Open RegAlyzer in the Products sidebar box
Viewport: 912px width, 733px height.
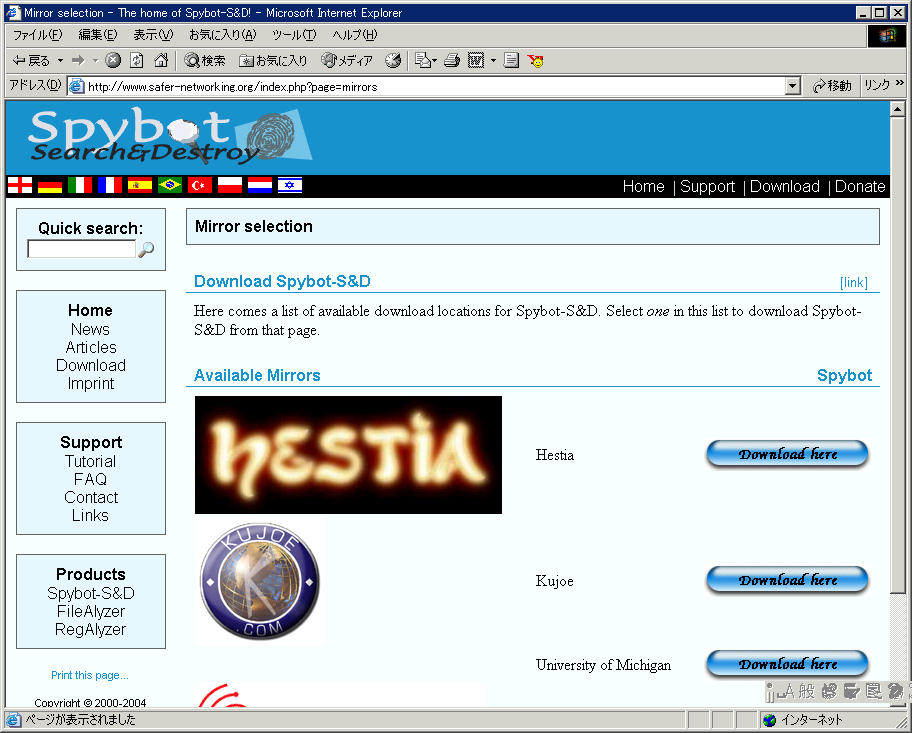tap(90, 629)
